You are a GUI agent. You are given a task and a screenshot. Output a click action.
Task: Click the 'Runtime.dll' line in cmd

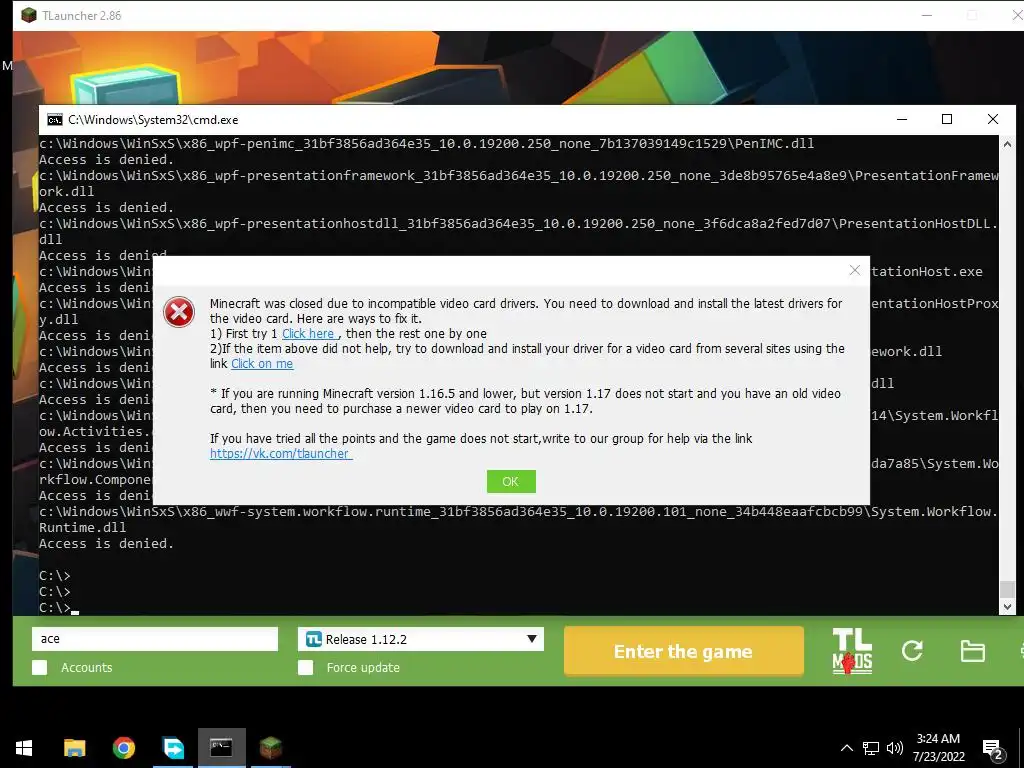[82, 528]
